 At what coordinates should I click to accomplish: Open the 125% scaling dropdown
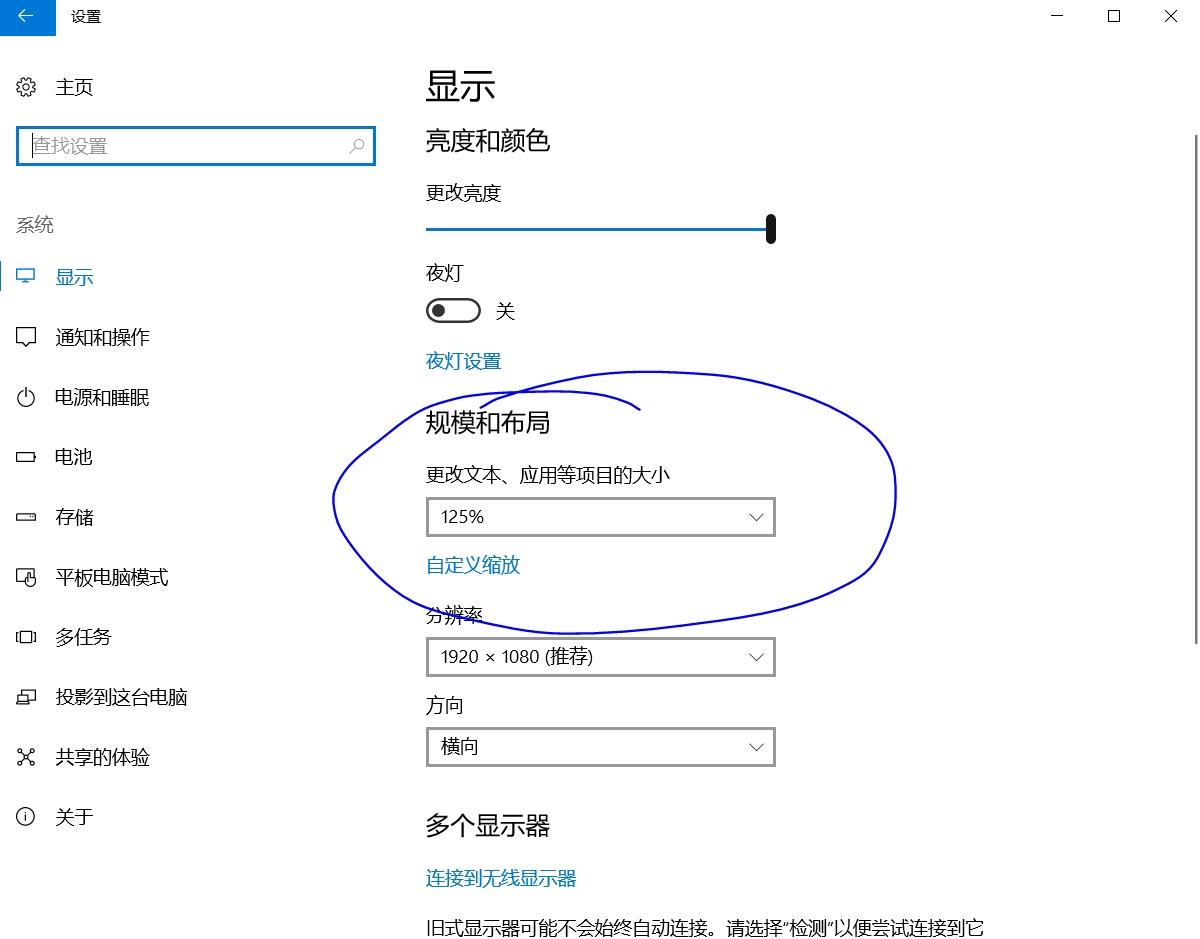click(x=600, y=517)
